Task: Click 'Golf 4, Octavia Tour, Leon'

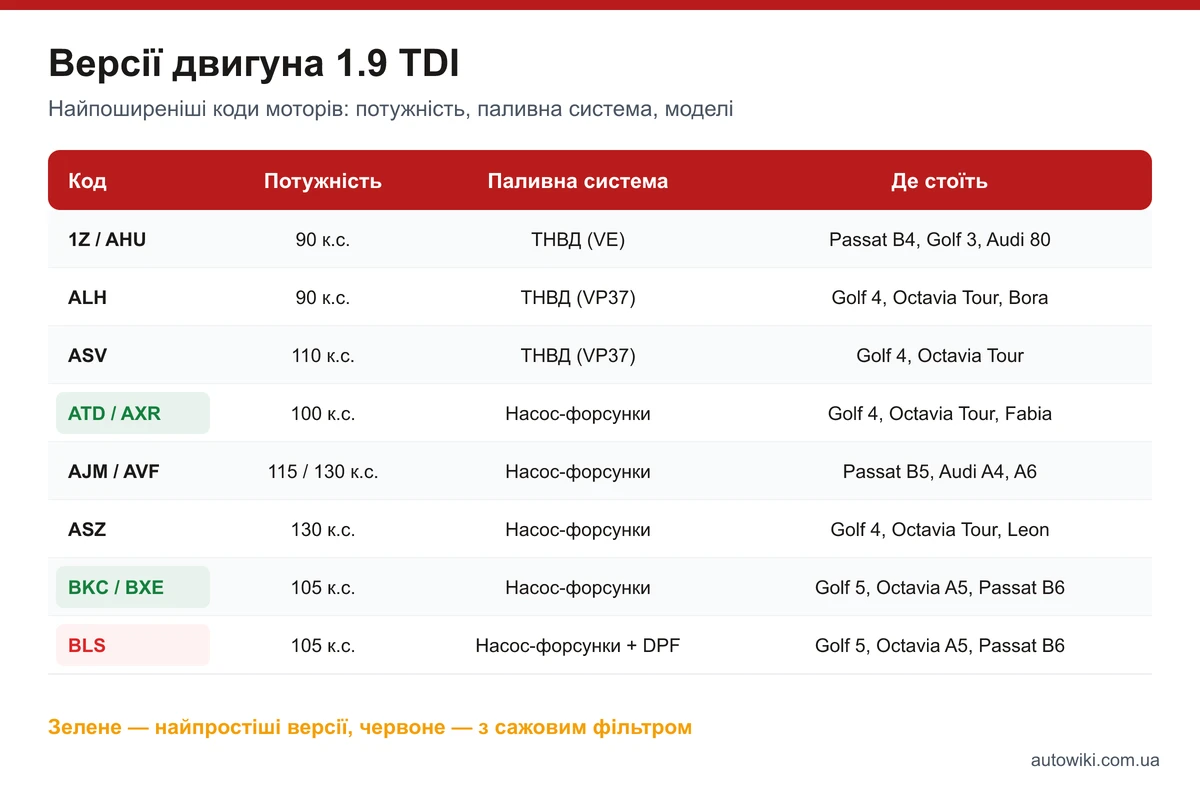Action: [940, 530]
